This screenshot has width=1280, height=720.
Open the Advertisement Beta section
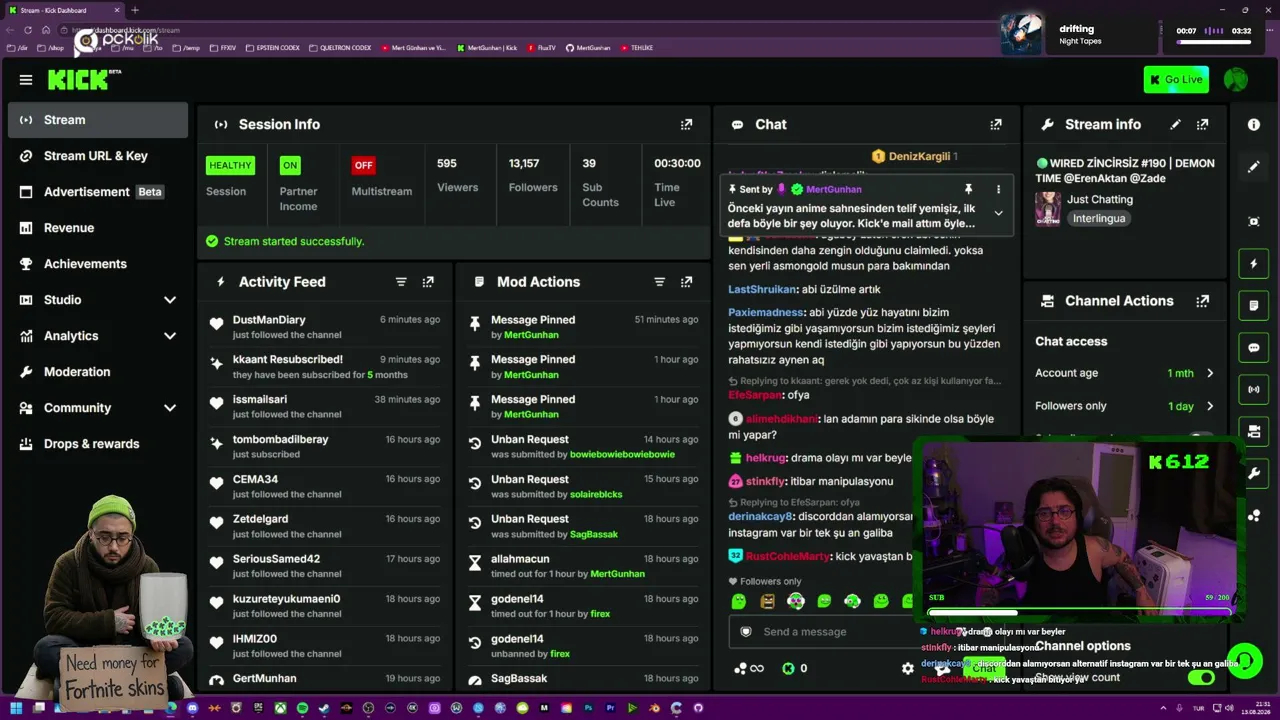coord(98,192)
